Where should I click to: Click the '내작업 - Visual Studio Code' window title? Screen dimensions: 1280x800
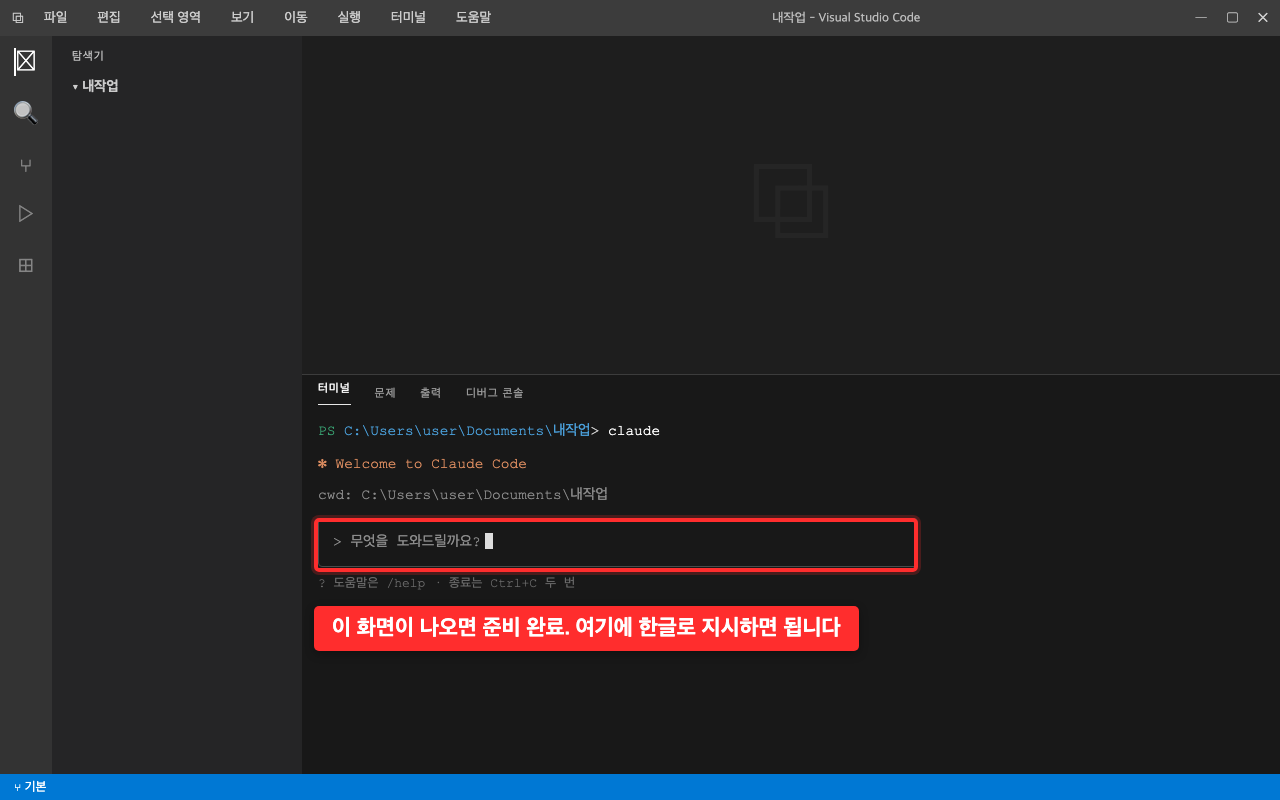click(x=846, y=17)
